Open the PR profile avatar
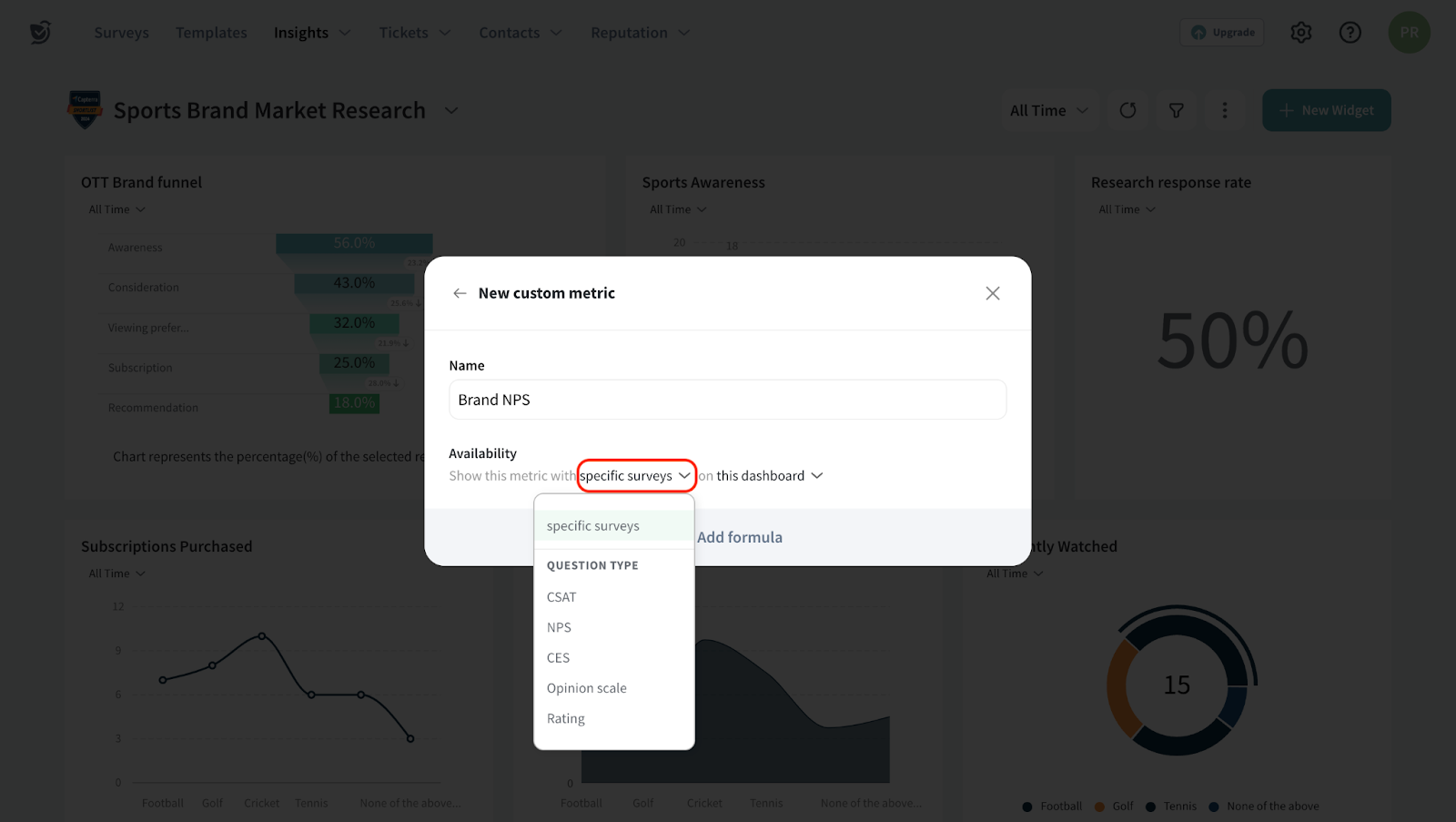Viewport: 1456px width, 822px height. coord(1410,33)
